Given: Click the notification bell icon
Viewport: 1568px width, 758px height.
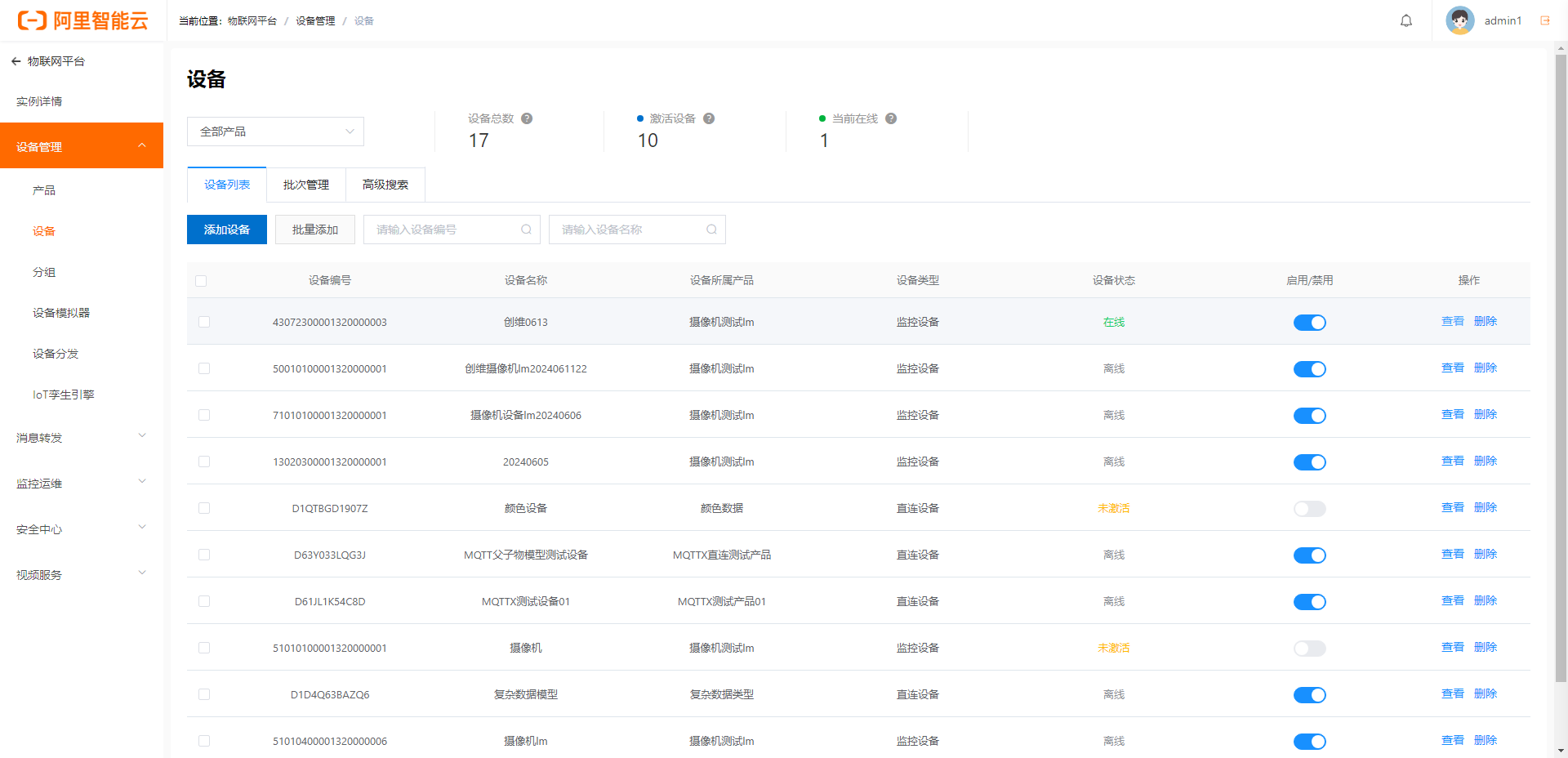Looking at the screenshot, I should click(1405, 20).
